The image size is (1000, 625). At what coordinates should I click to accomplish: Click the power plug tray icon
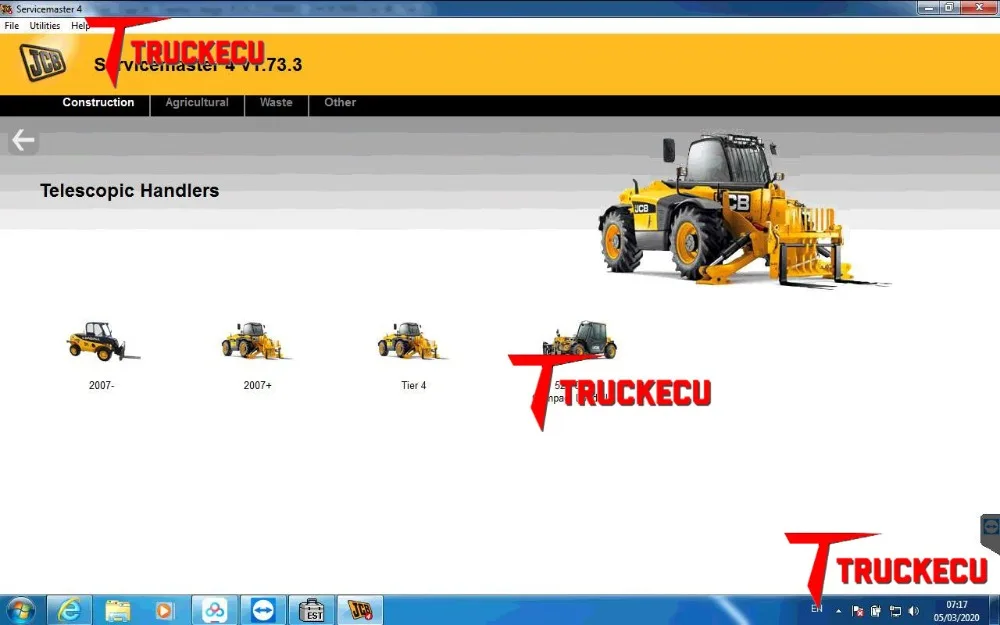click(876, 611)
